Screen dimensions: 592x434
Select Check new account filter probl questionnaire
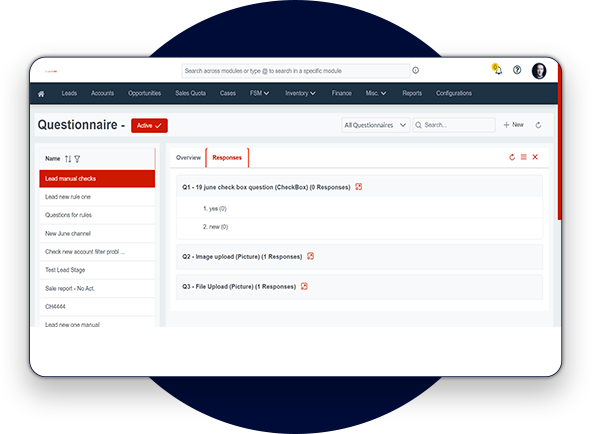point(97,252)
